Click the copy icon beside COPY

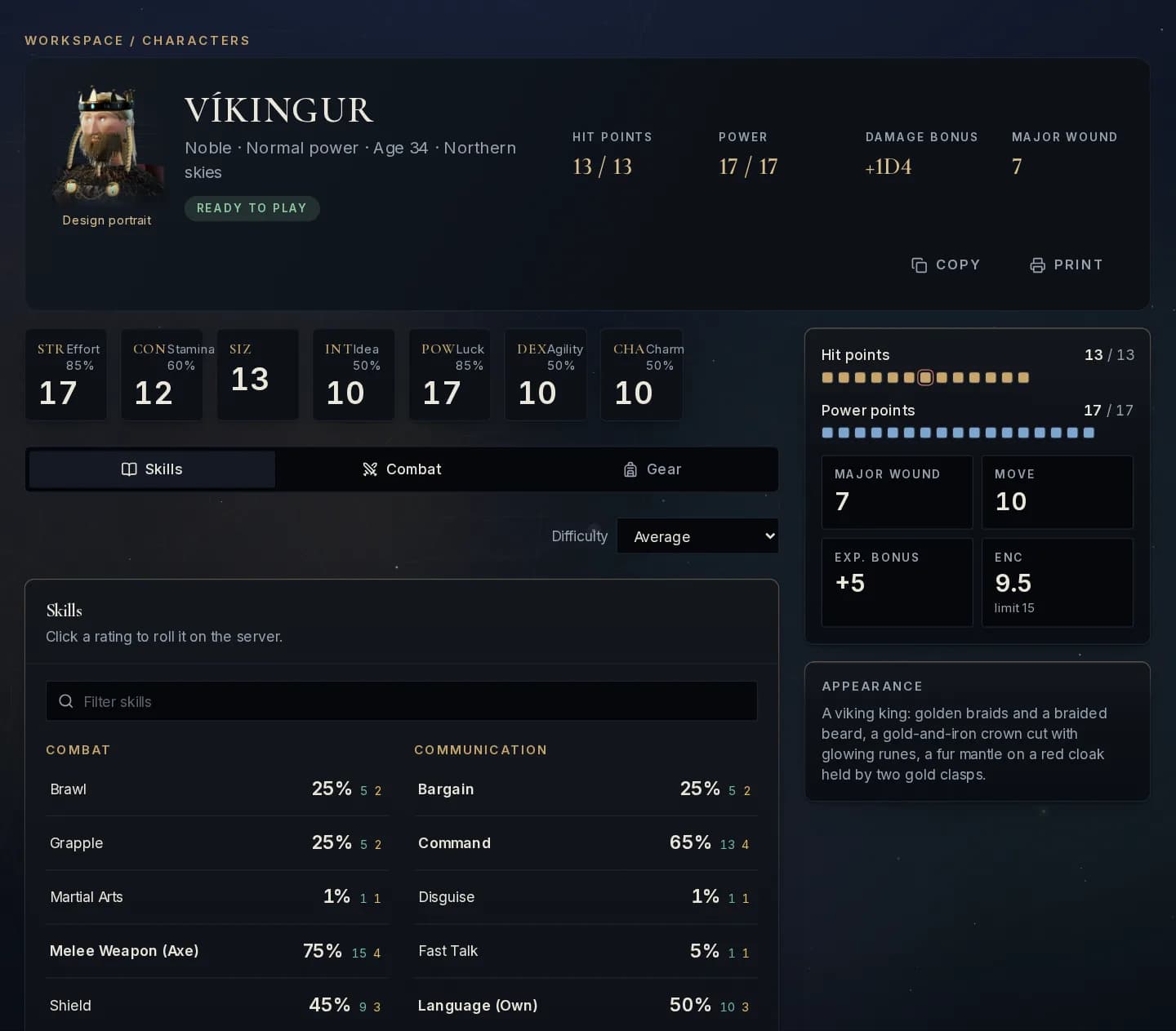[919, 265]
